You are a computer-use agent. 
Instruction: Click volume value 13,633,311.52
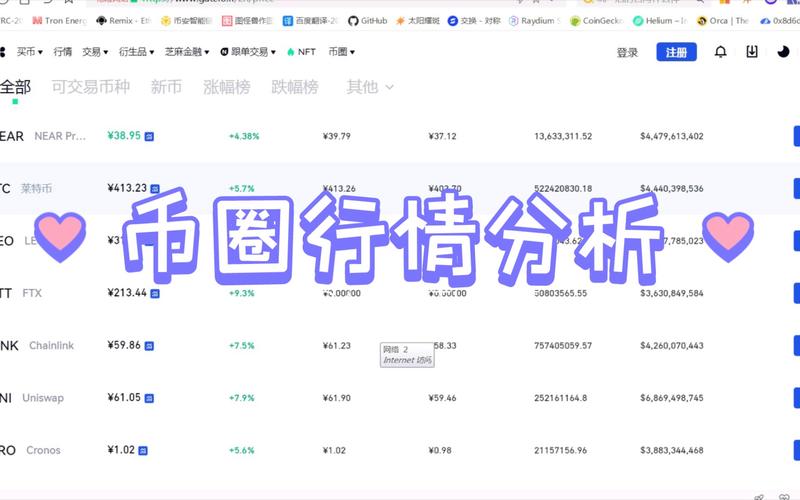(563, 136)
